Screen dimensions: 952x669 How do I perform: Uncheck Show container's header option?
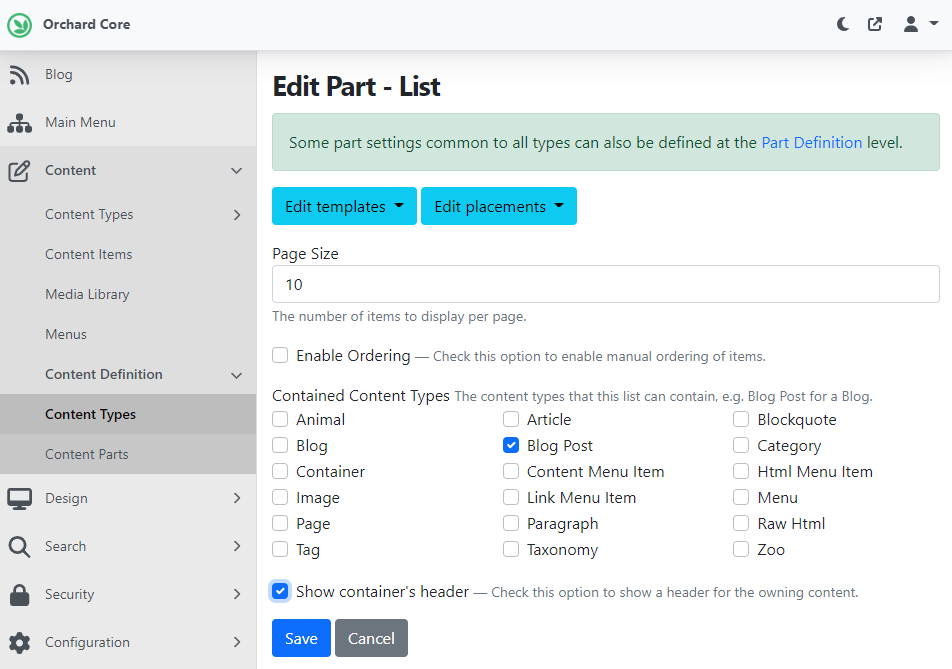coord(280,591)
